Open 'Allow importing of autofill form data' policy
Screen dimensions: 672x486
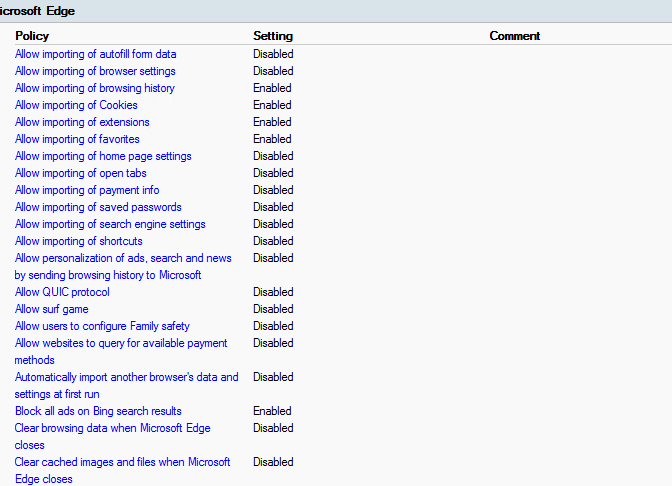click(x=95, y=54)
